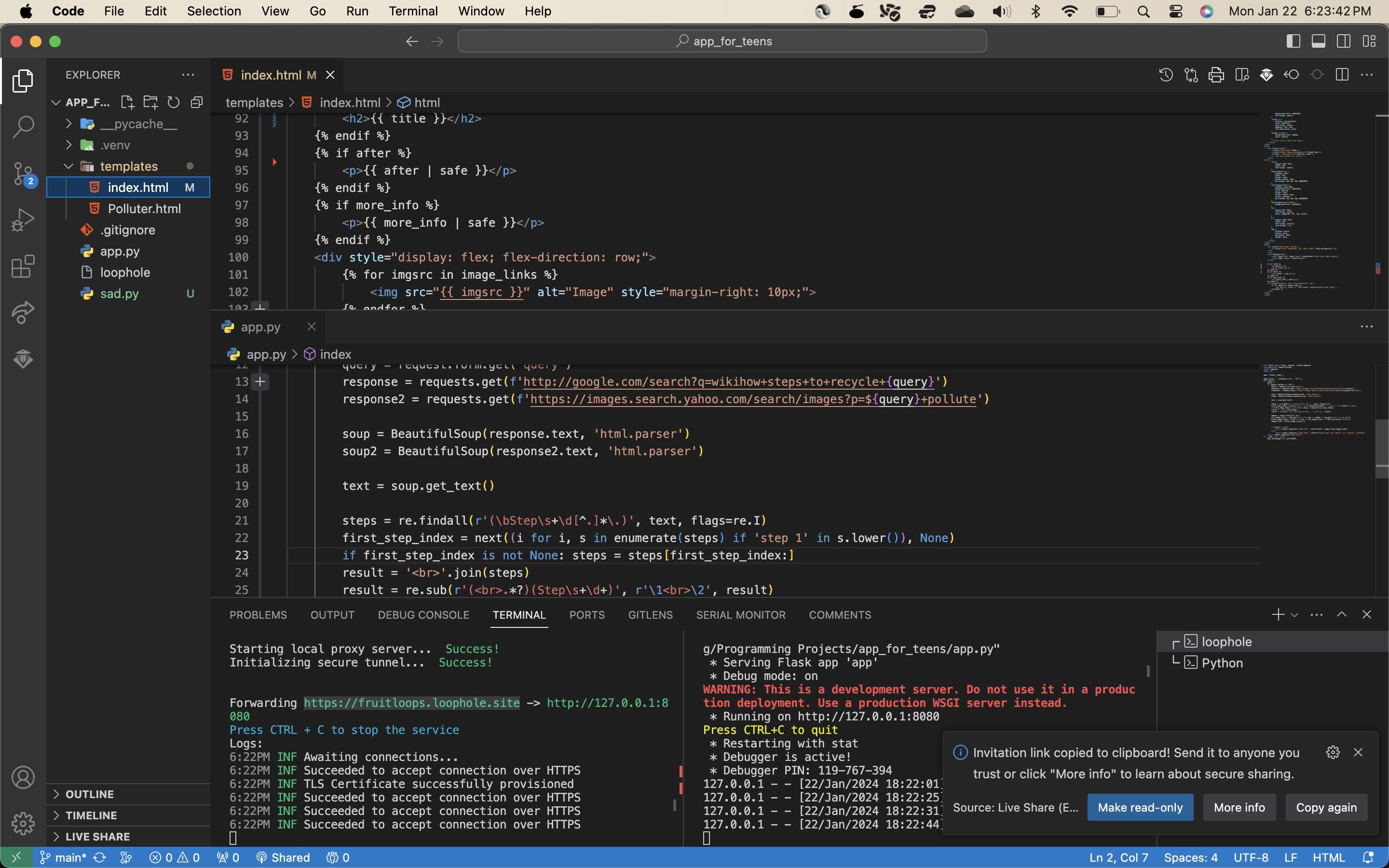Open the Run and Debug view

(23, 220)
